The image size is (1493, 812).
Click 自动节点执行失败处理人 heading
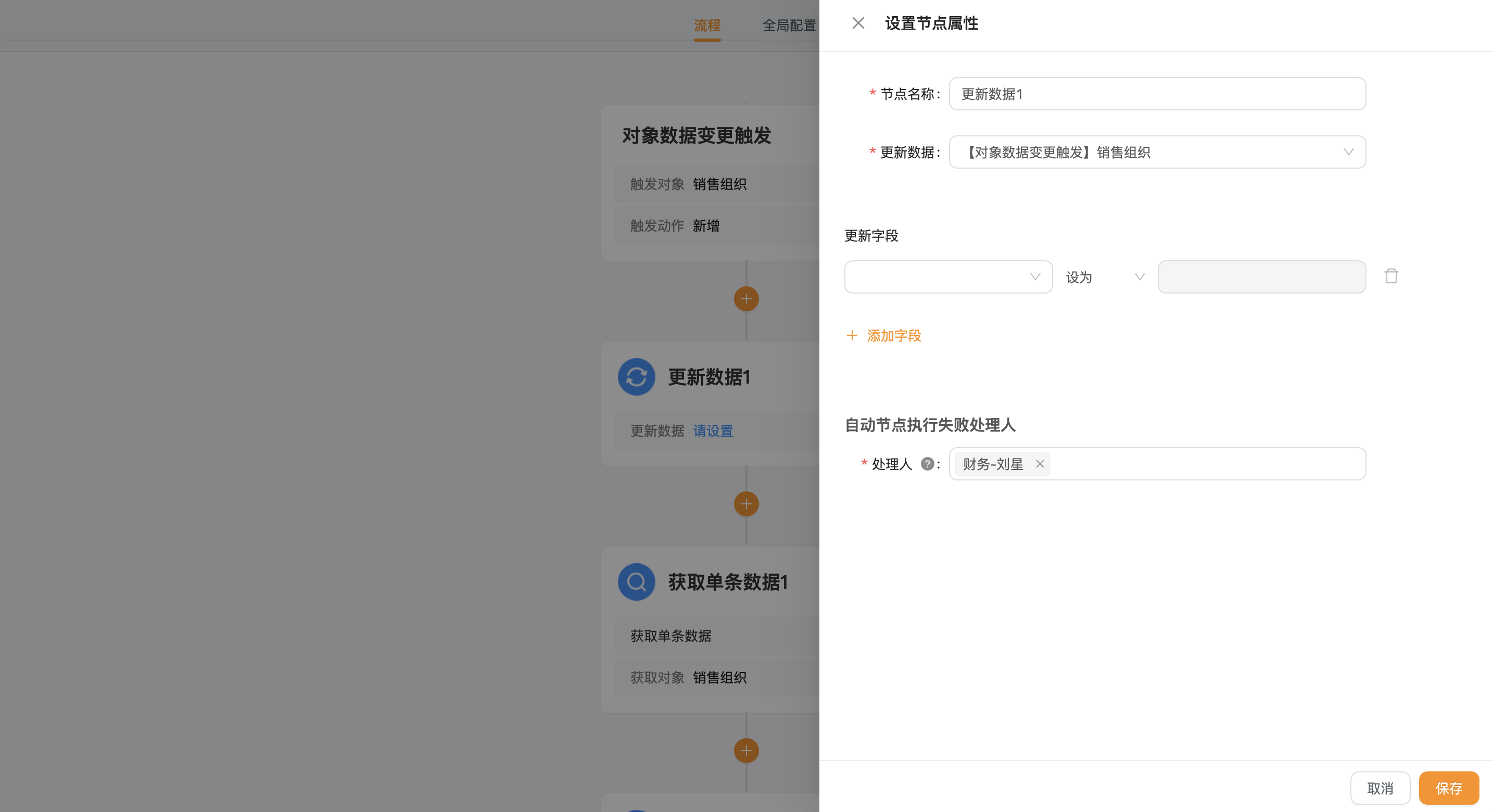click(930, 425)
